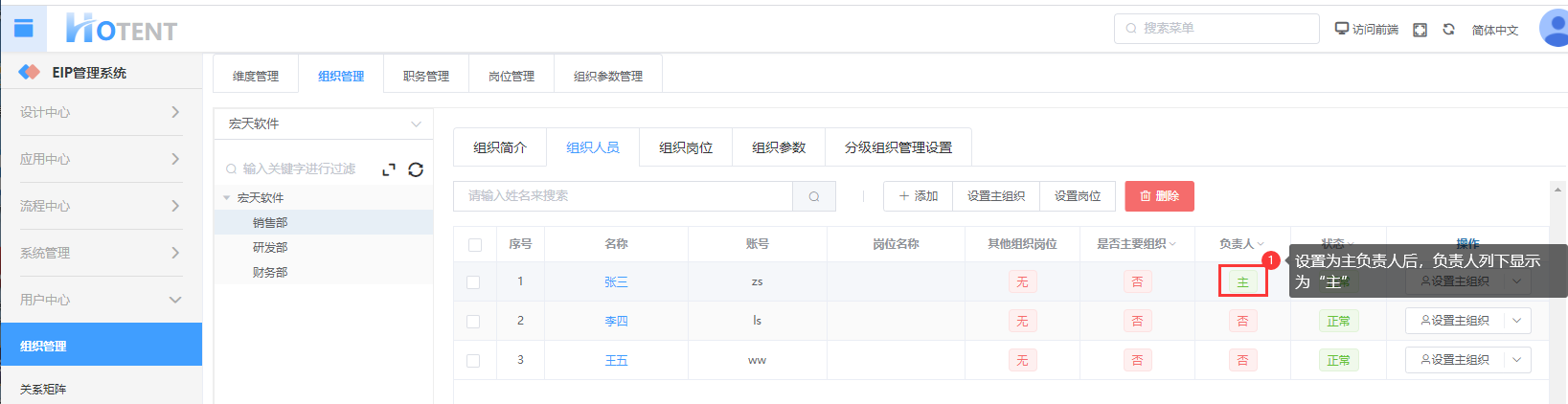Open the 组织岗位 tab
The width and height of the screenshot is (1568, 404).
[x=686, y=147]
